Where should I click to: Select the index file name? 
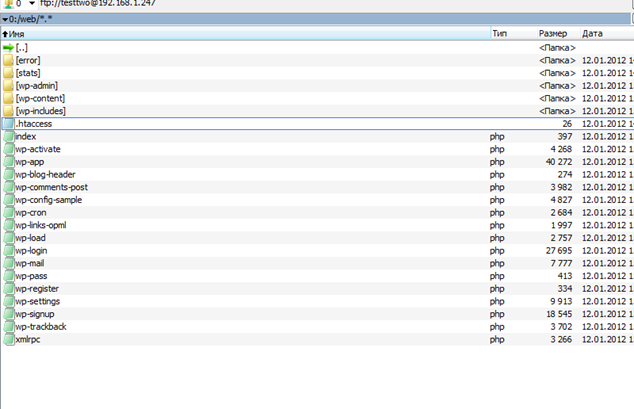tap(26, 137)
